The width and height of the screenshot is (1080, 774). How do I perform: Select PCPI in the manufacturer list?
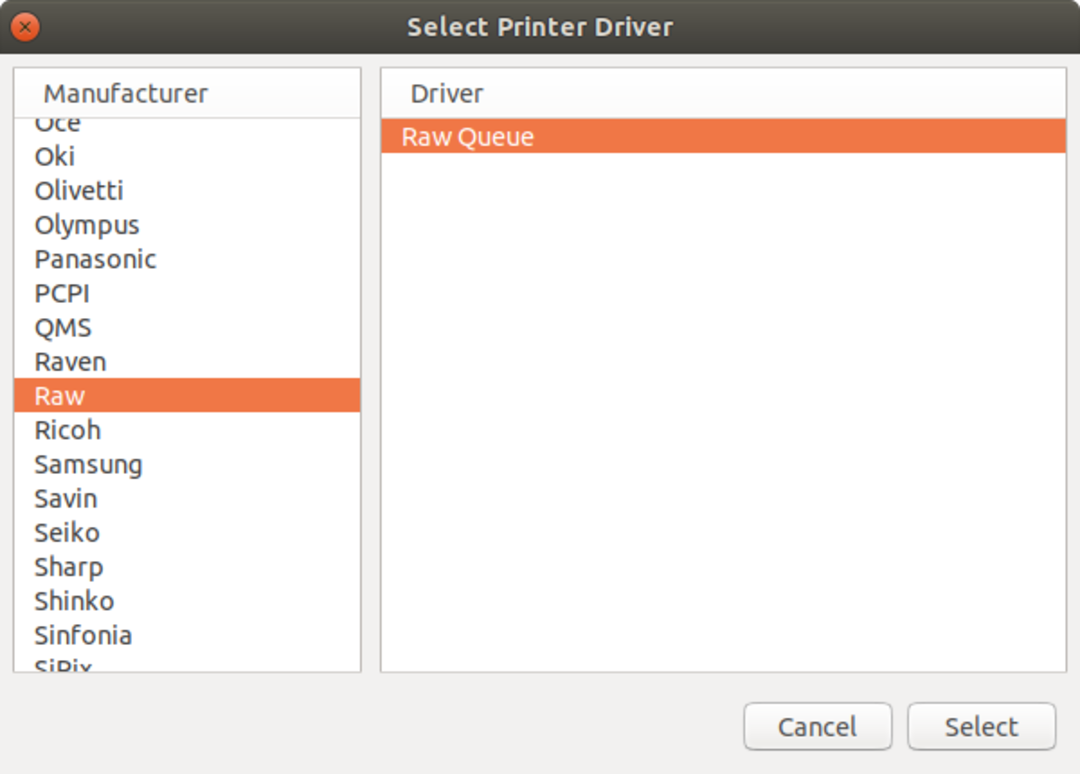coord(62,294)
